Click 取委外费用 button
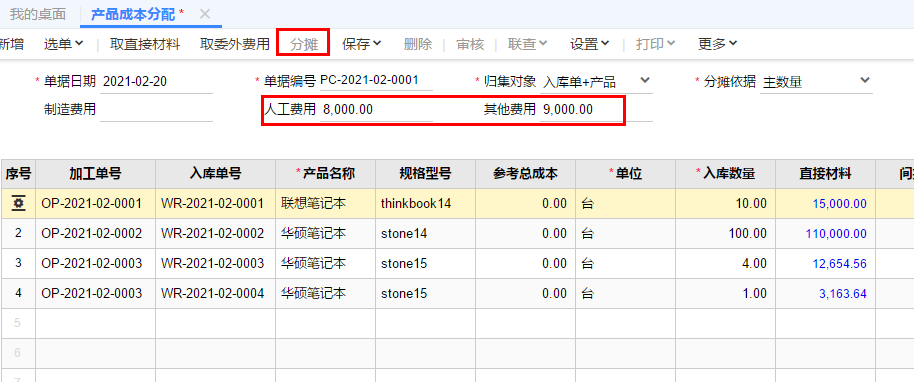The width and height of the screenshot is (914, 382). (235, 44)
